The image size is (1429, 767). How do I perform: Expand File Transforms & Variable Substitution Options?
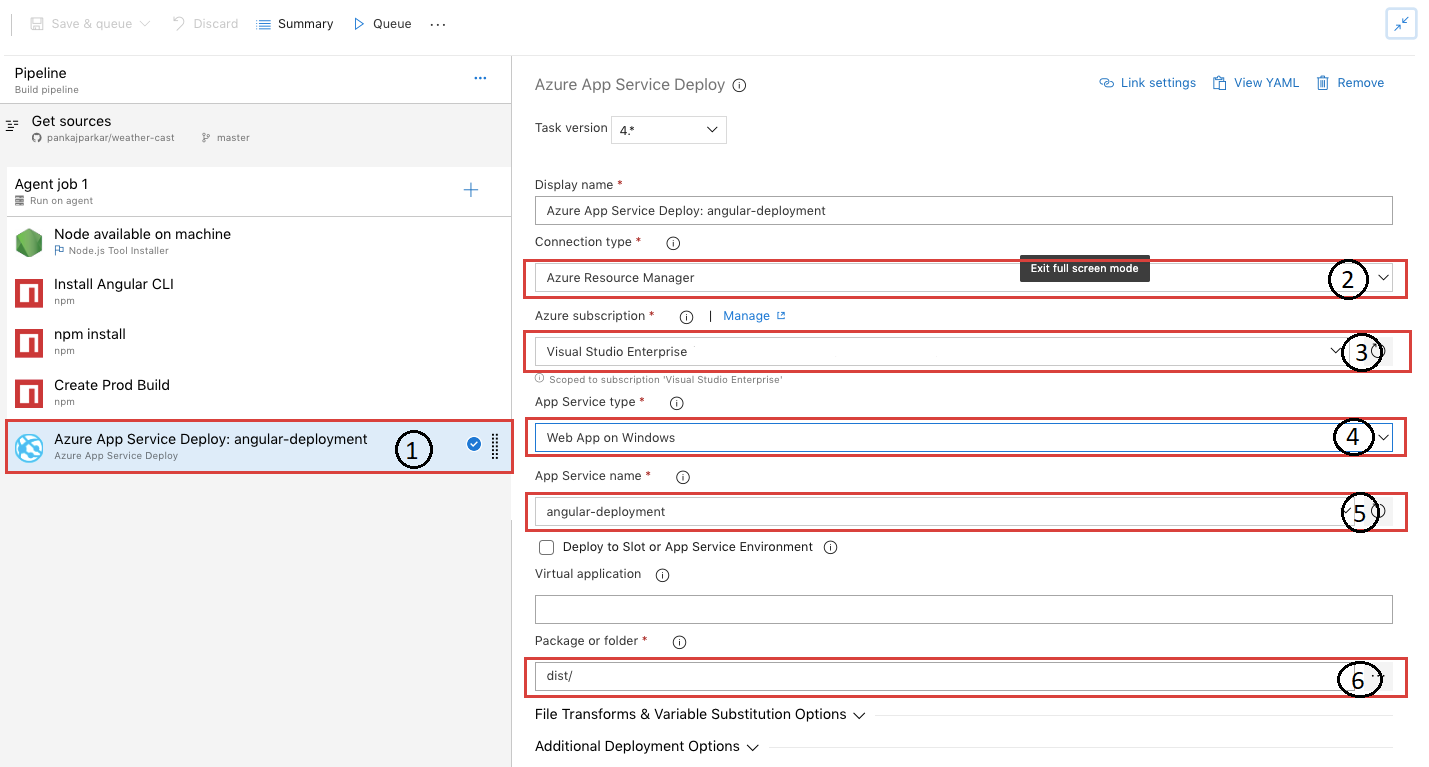[857, 714]
